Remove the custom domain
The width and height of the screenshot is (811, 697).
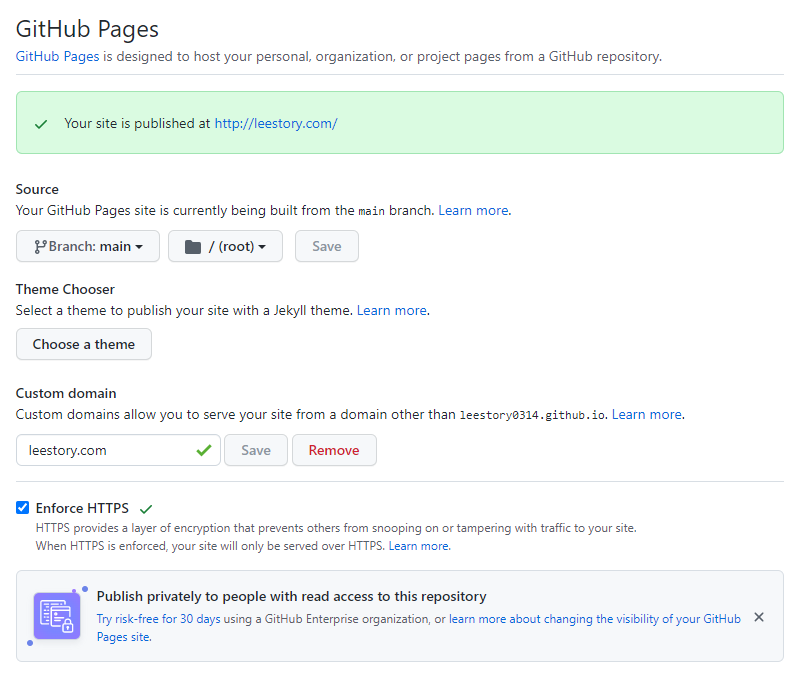(x=334, y=450)
